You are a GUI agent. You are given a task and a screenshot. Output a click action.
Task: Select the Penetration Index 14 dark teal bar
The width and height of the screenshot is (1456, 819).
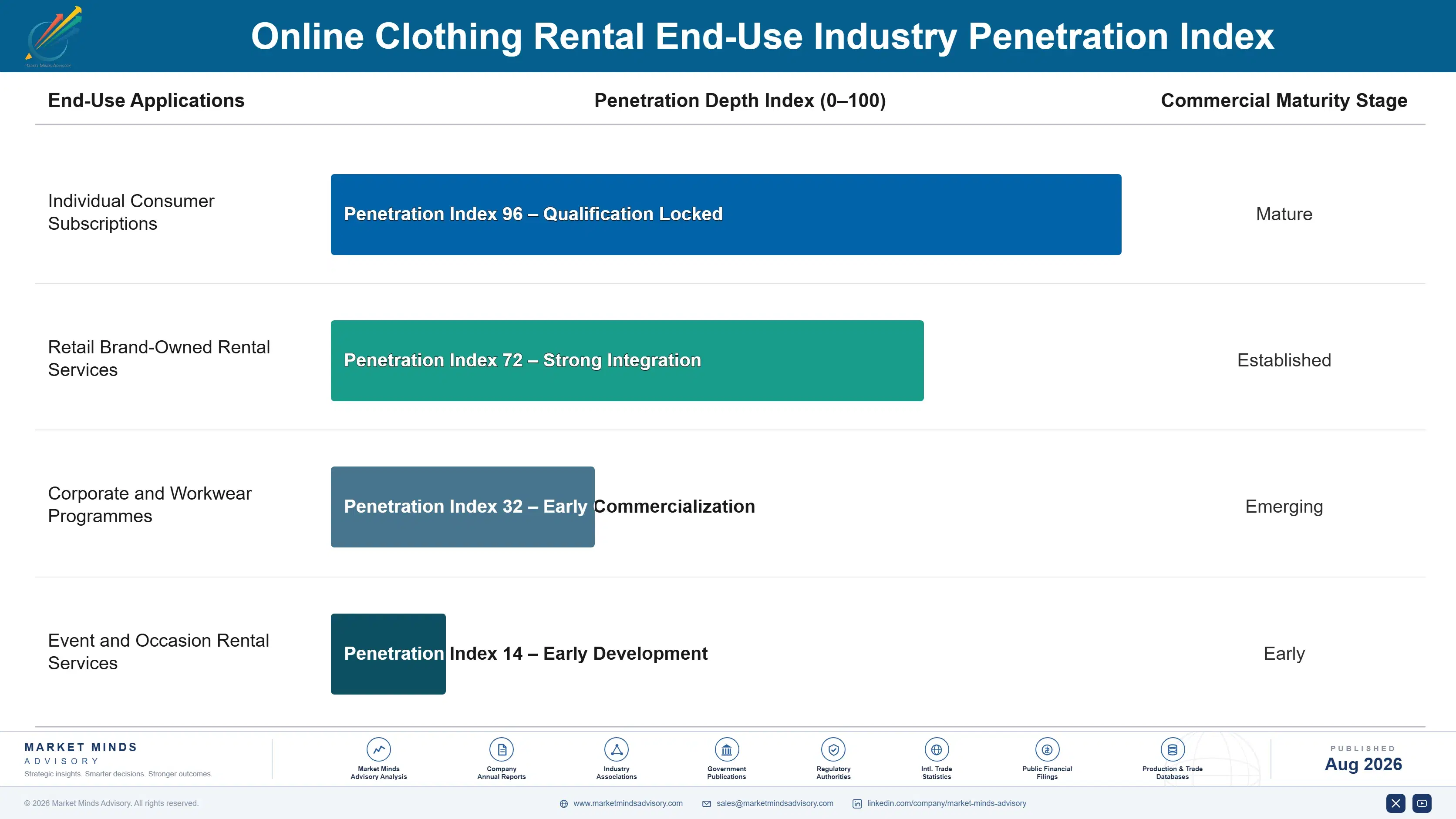click(388, 654)
